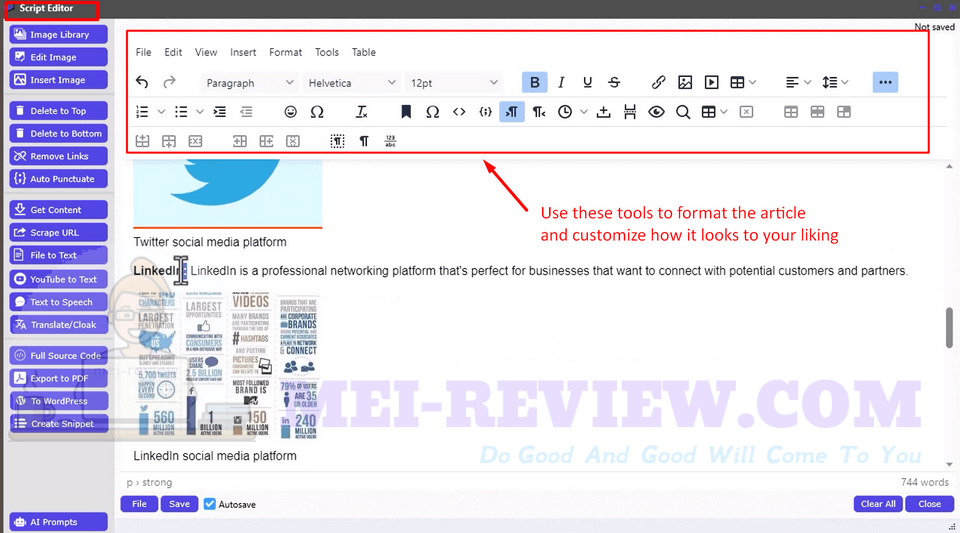Screen dimensions: 960x533
Task: Open the Insert menu
Action: (x=243, y=53)
